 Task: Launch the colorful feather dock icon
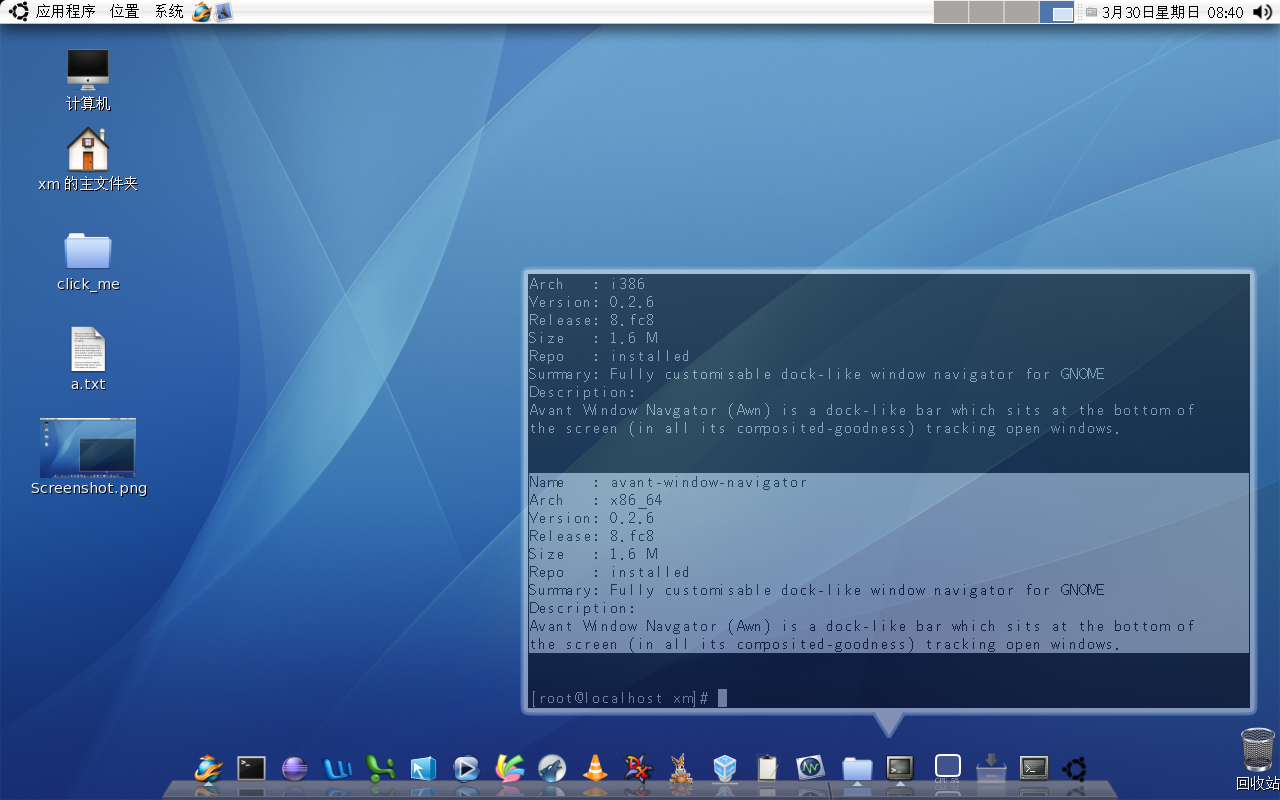click(x=510, y=768)
